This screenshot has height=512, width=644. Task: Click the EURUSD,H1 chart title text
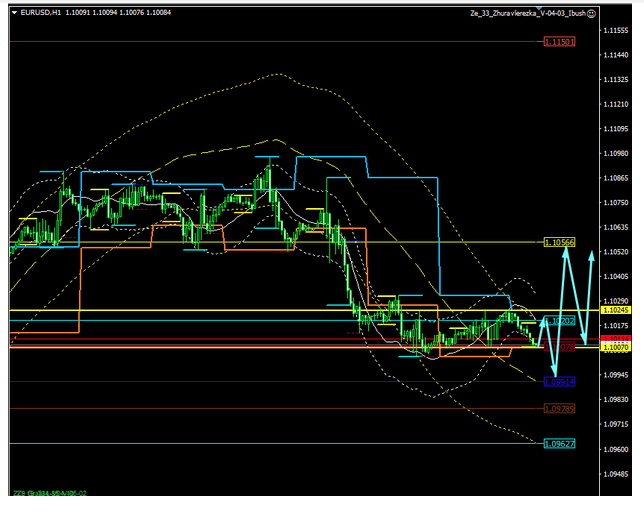tap(40, 13)
